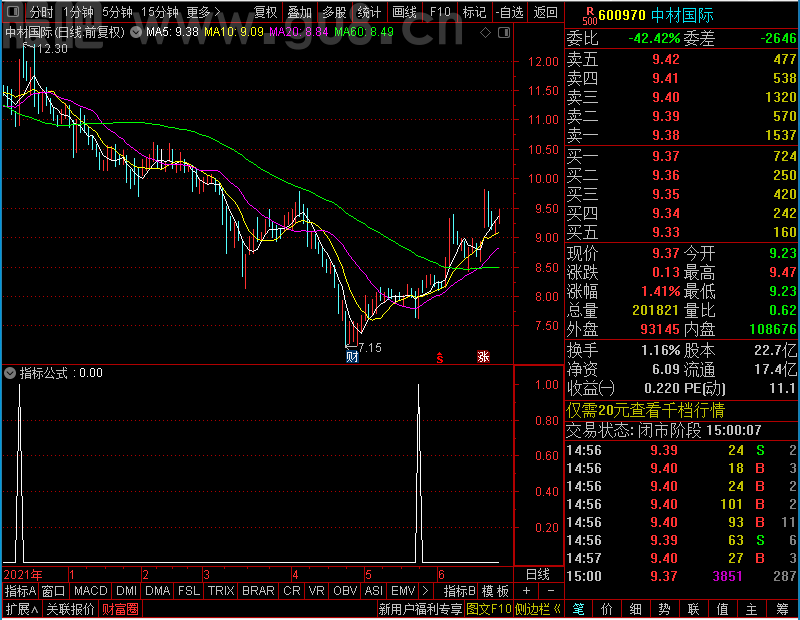Select the 笔 tick detail tab

point(579,609)
